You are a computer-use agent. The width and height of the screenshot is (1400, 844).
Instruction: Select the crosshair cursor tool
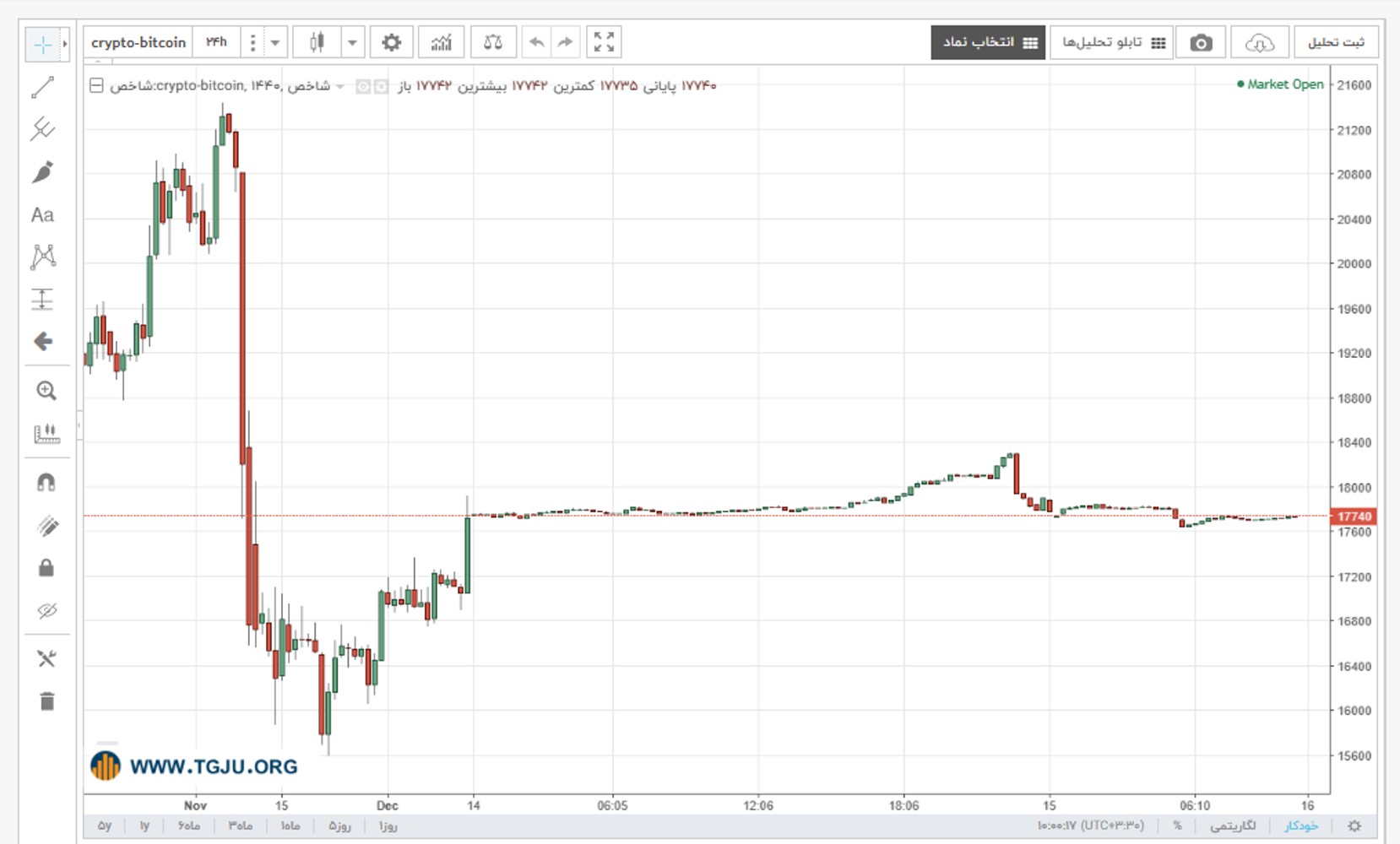pos(42,44)
